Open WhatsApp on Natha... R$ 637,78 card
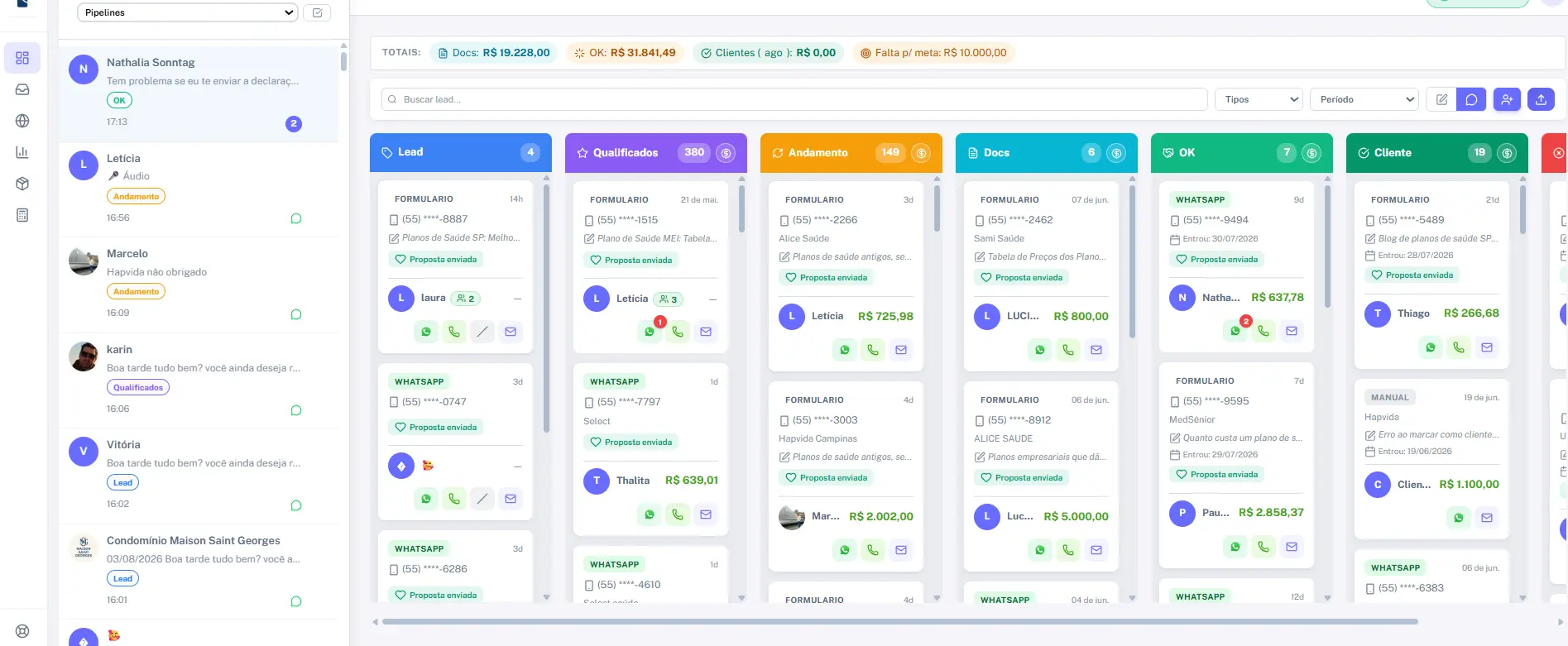 coord(1235,331)
